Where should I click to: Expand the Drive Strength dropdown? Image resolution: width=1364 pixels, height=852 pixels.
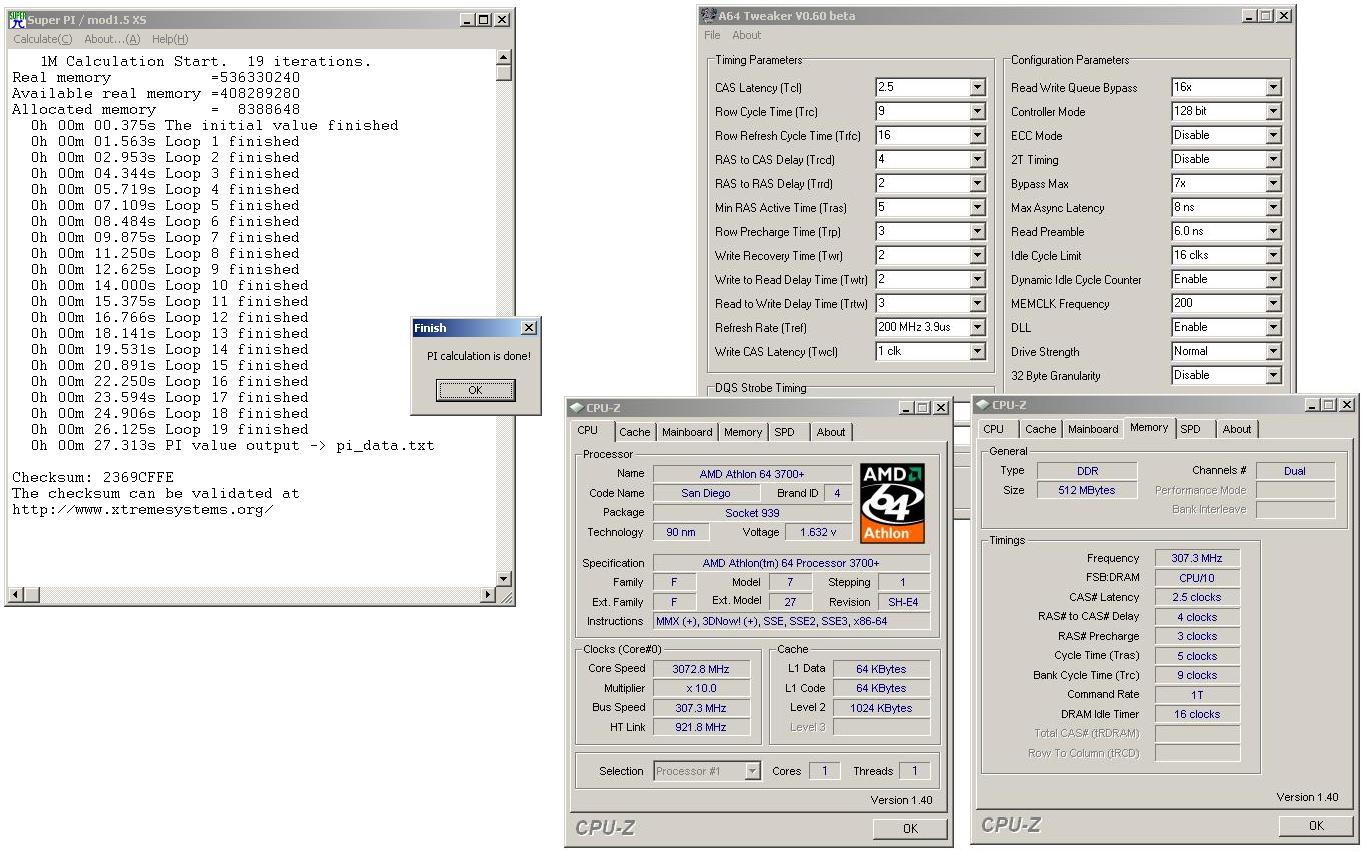point(1273,352)
